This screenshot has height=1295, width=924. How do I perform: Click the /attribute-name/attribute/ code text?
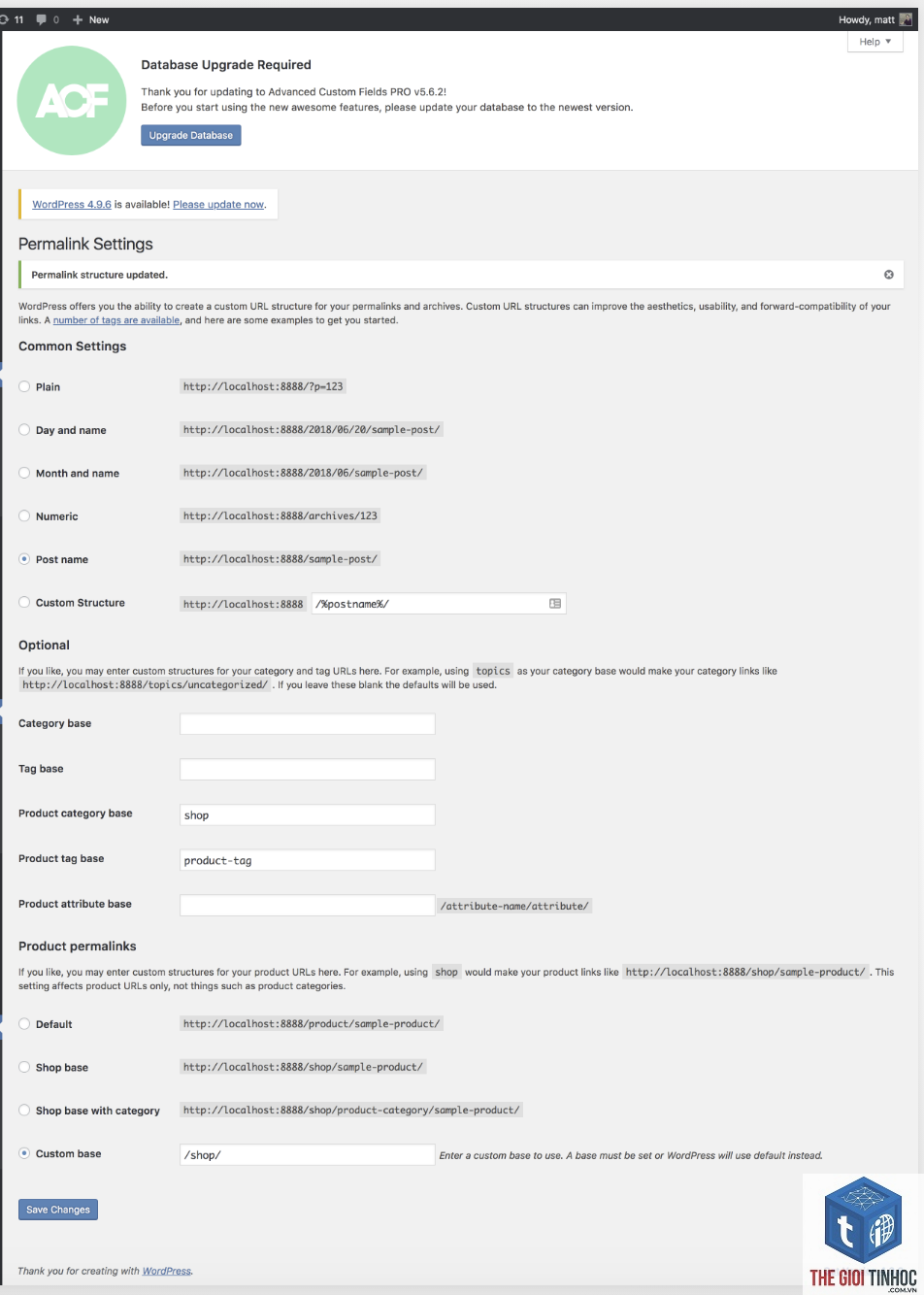pos(514,906)
